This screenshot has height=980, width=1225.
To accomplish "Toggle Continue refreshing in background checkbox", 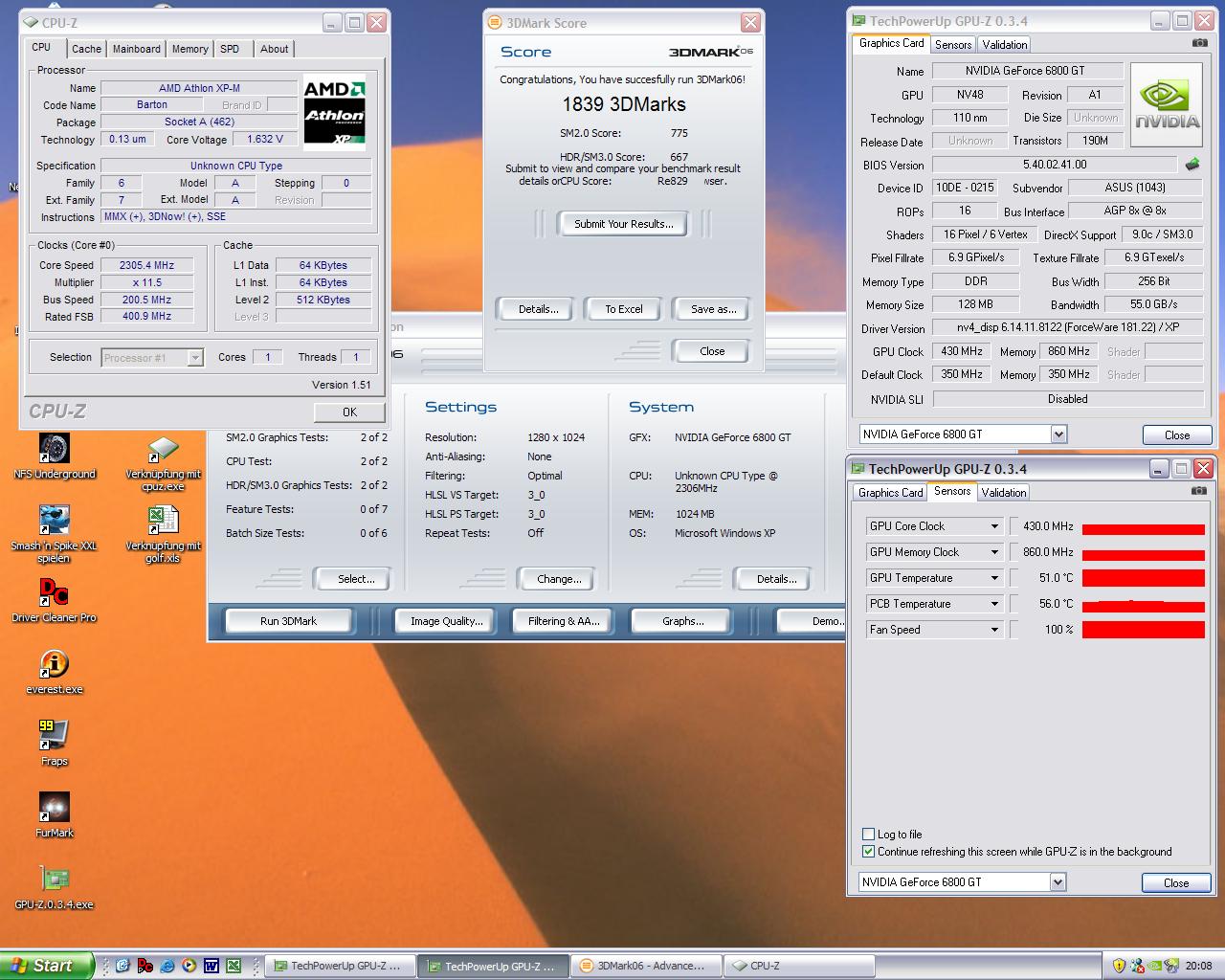I will tap(868, 851).
